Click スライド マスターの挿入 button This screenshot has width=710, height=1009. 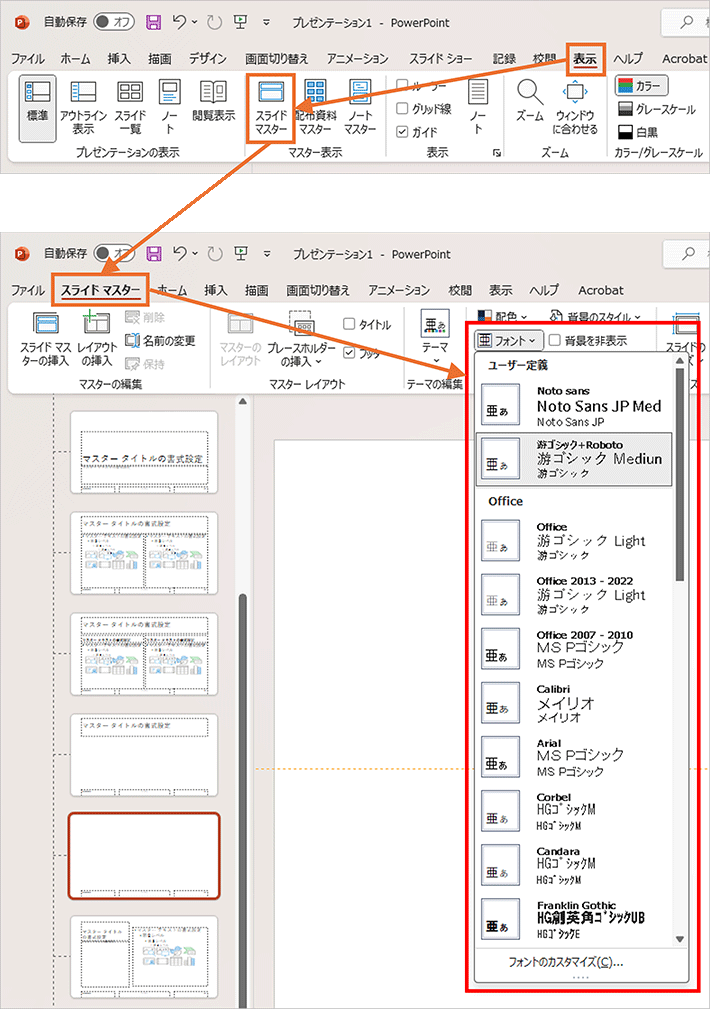click(45, 339)
